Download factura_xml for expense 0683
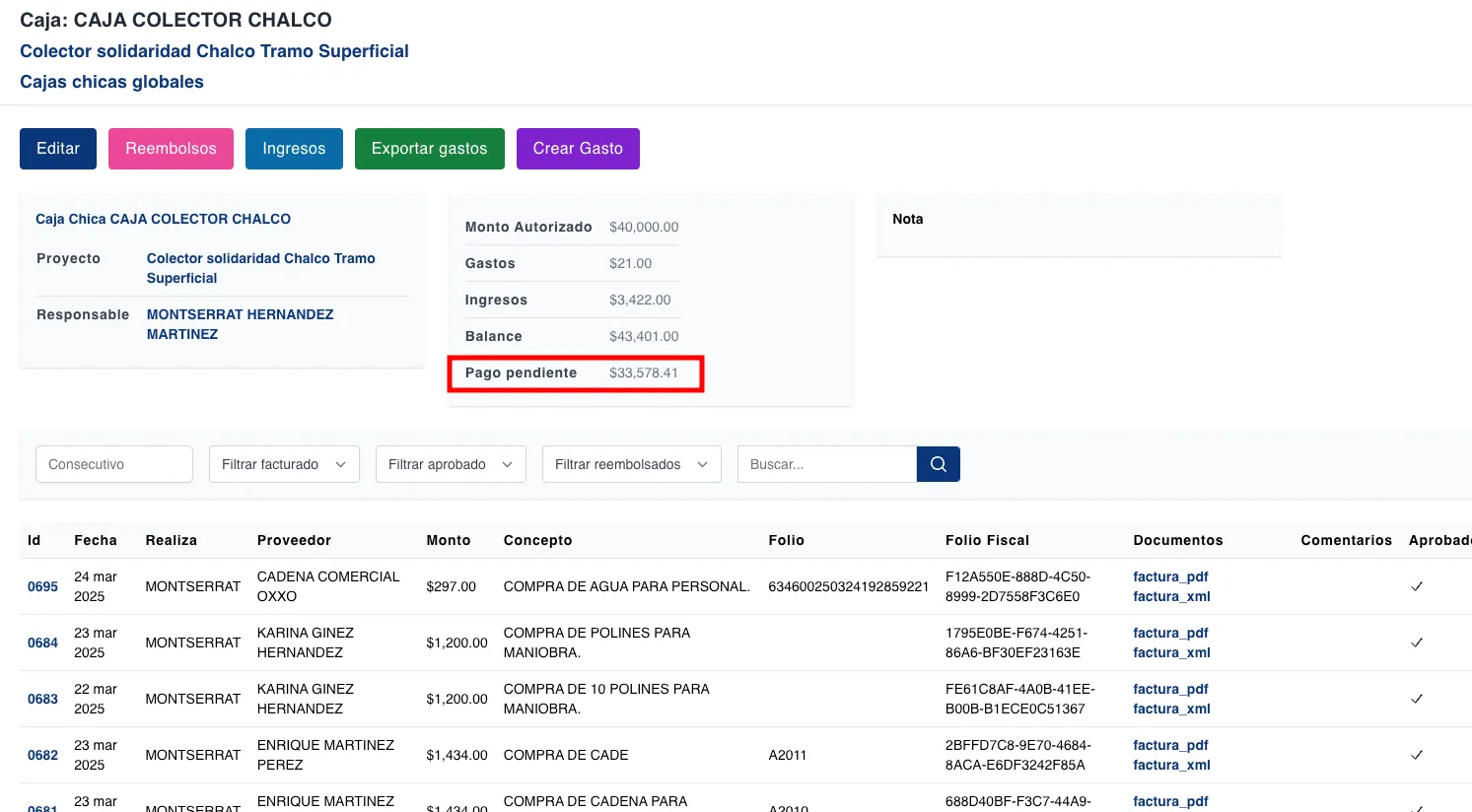 pyautogui.click(x=1171, y=709)
